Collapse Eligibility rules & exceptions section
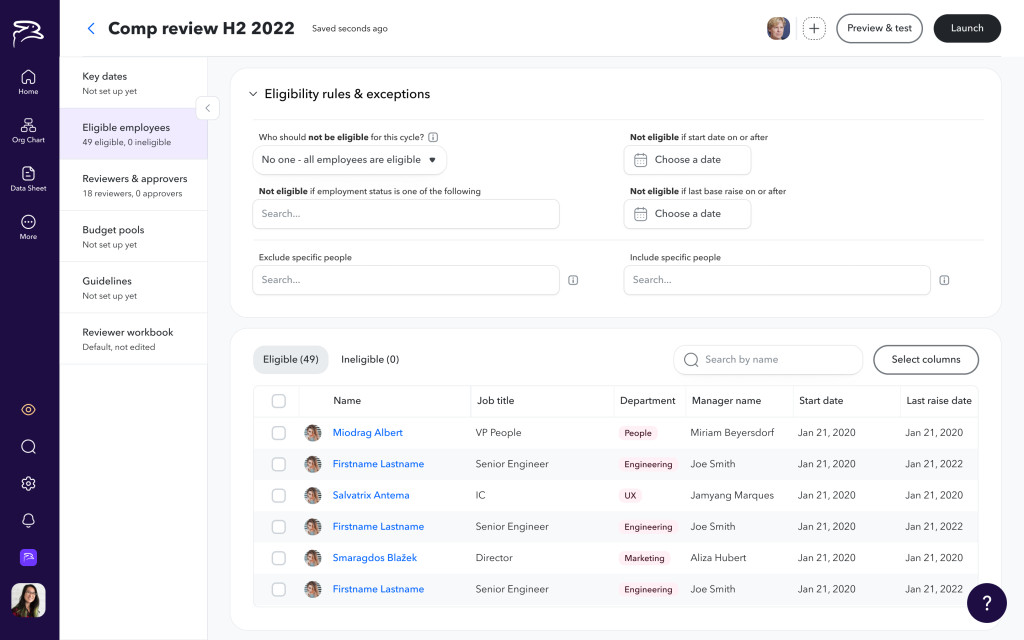The width and height of the screenshot is (1024, 640). point(253,94)
